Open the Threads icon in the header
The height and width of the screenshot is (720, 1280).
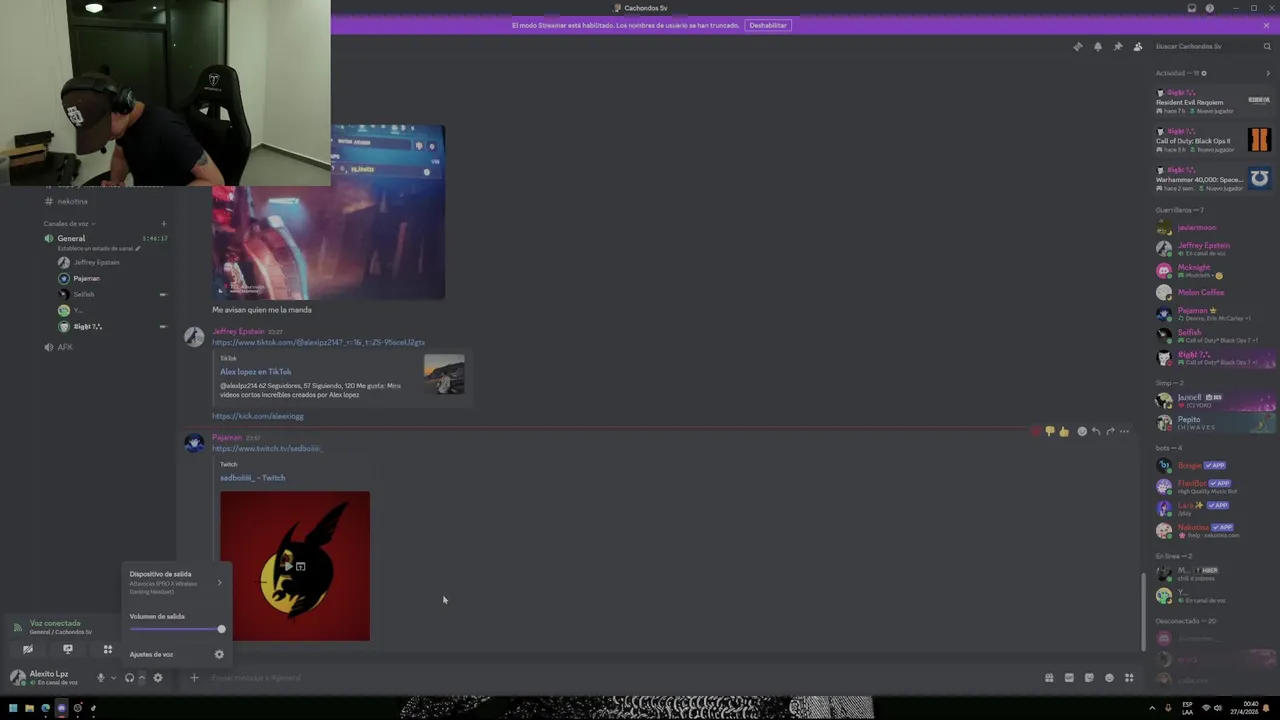click(1077, 46)
